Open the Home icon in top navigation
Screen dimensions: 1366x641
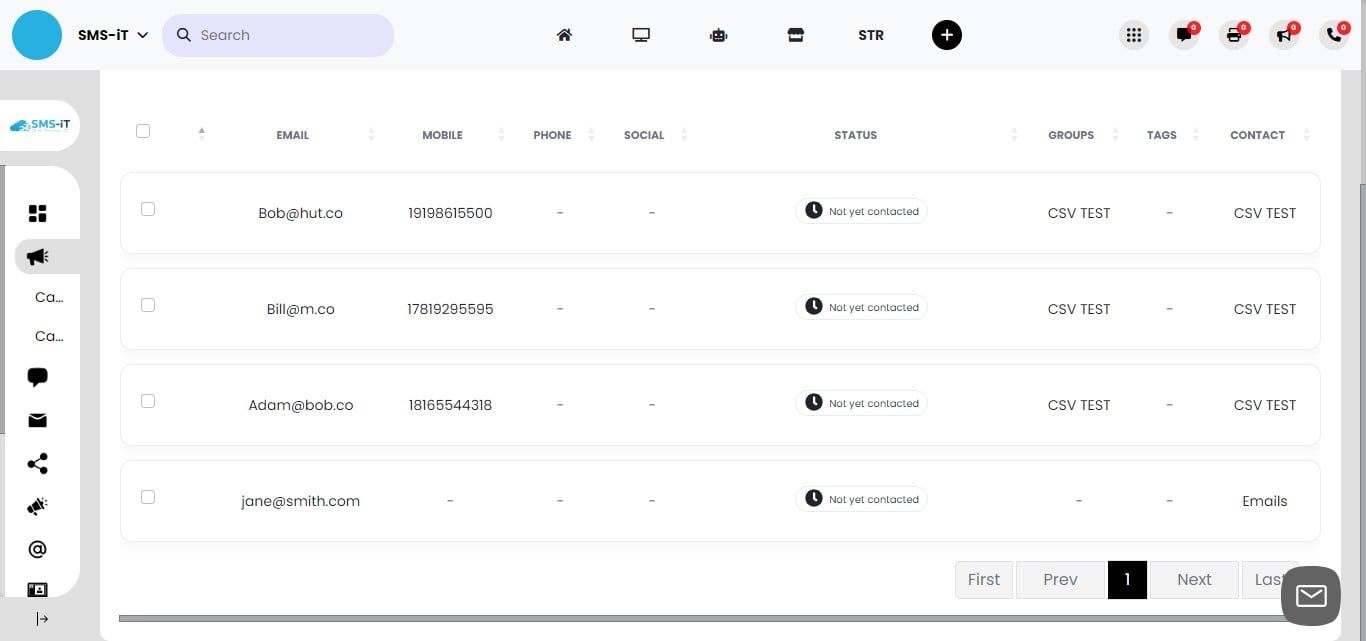pos(564,34)
